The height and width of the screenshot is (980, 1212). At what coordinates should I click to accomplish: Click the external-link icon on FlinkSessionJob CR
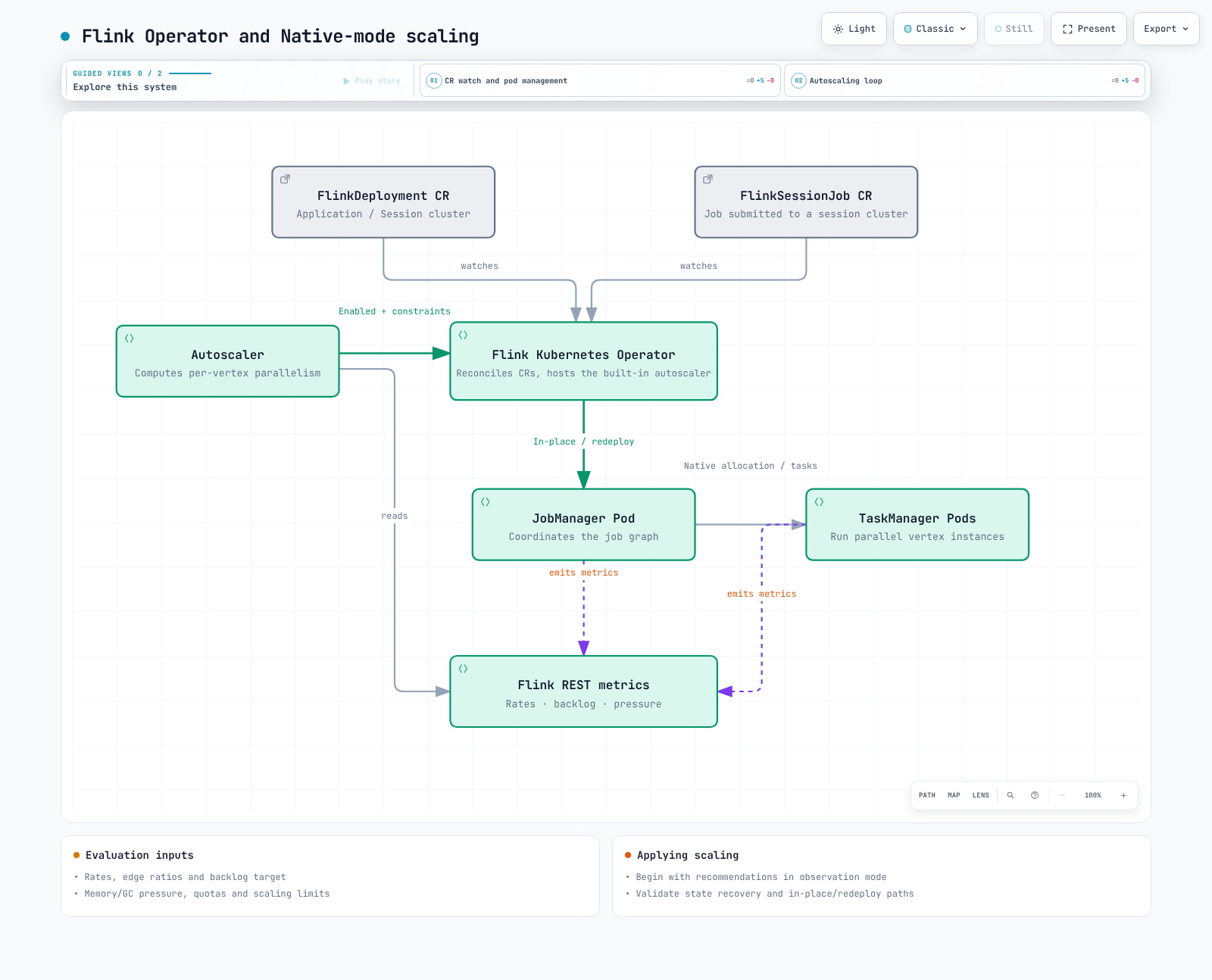point(708,179)
